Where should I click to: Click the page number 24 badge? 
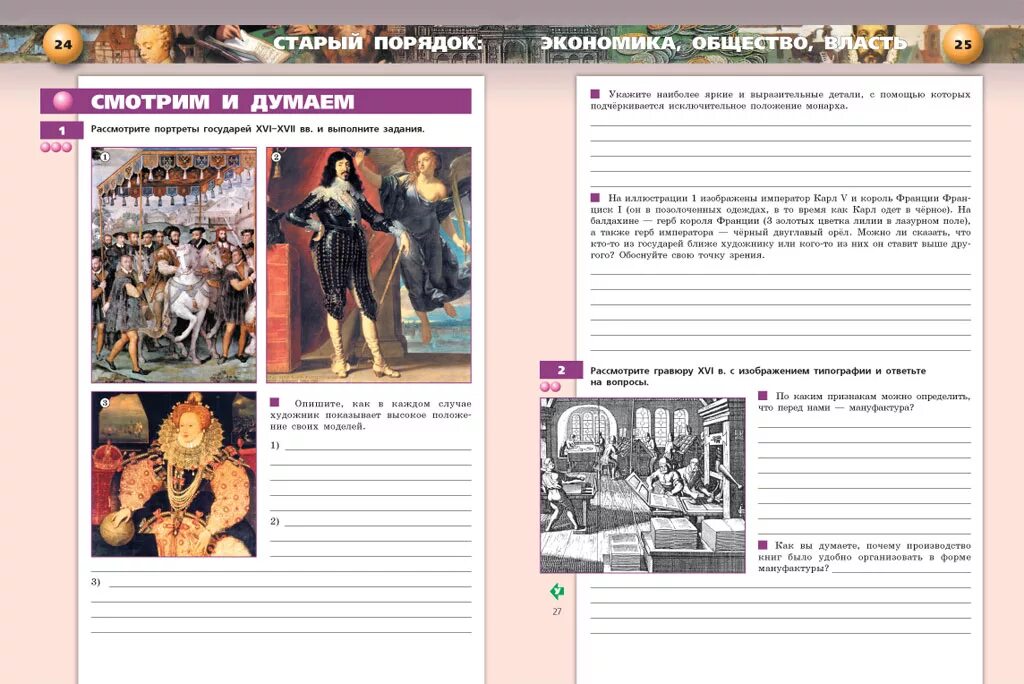[63, 44]
